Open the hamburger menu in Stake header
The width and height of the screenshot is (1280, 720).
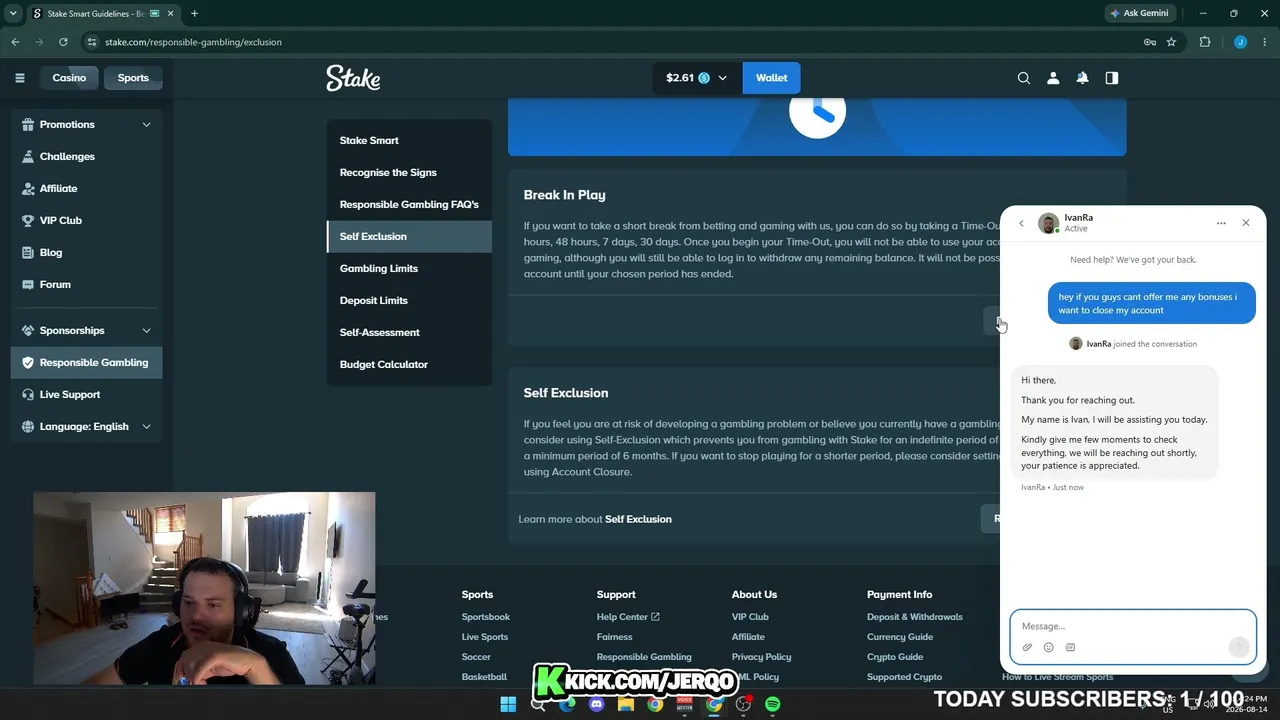point(19,78)
